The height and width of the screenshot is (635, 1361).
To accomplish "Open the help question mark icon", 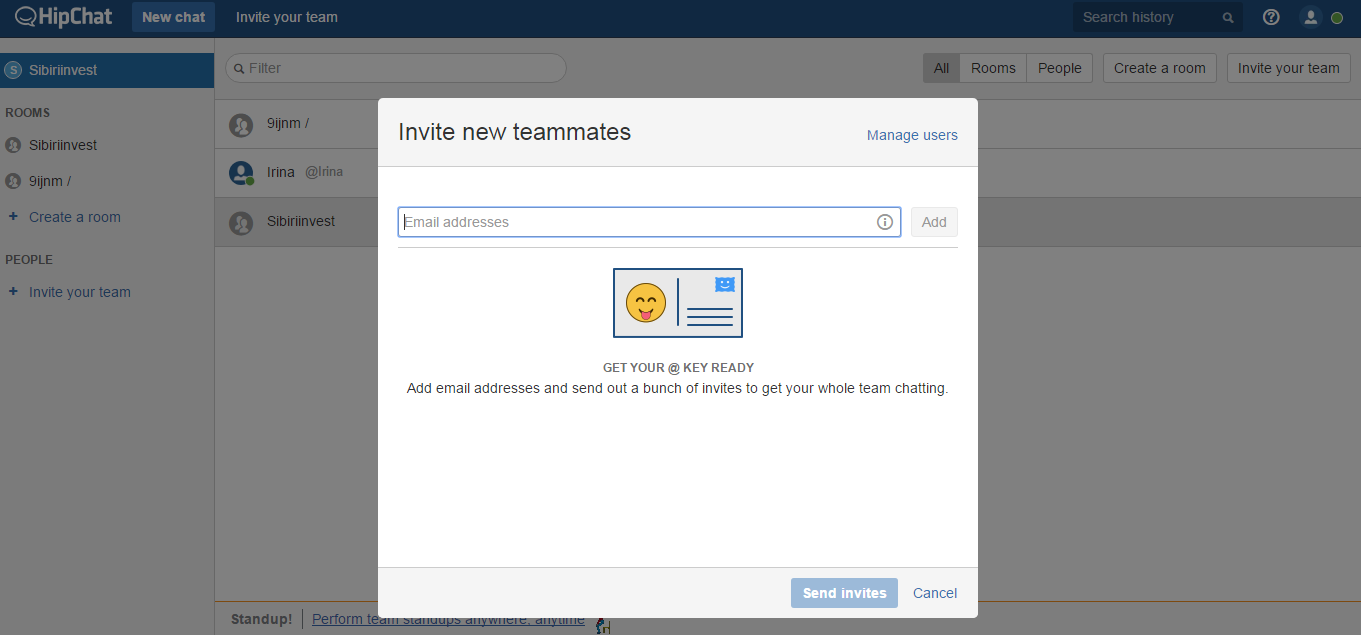I will pyautogui.click(x=1271, y=17).
